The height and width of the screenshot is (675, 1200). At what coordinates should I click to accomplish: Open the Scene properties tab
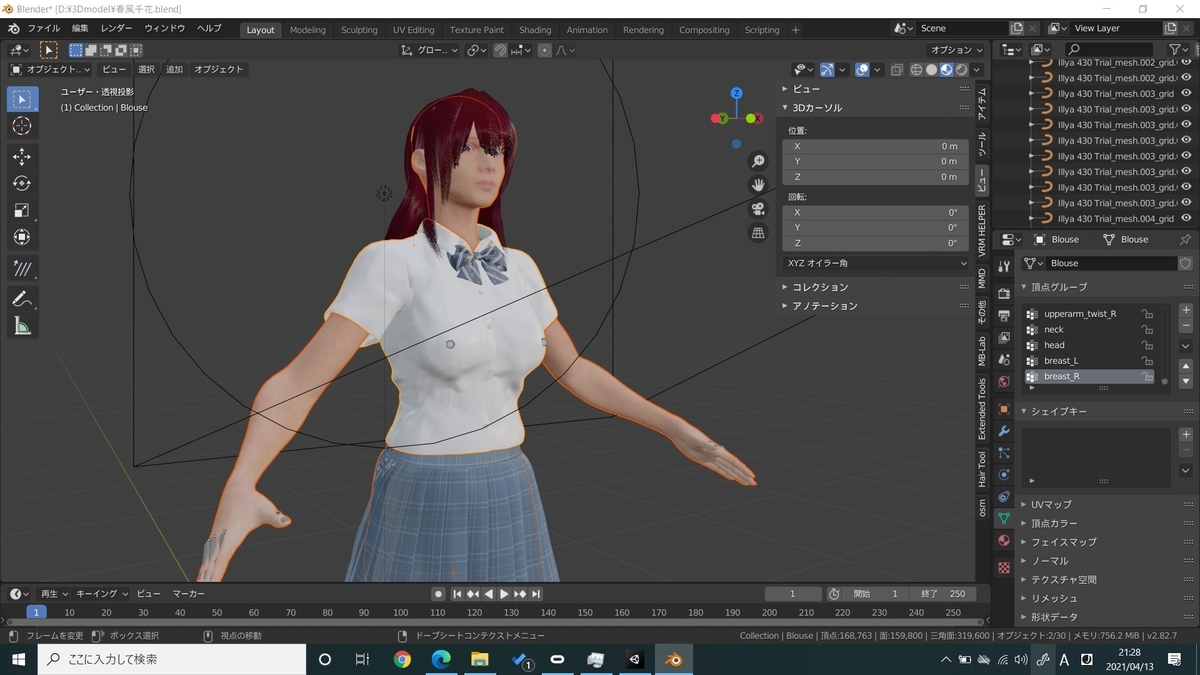click(1004, 360)
